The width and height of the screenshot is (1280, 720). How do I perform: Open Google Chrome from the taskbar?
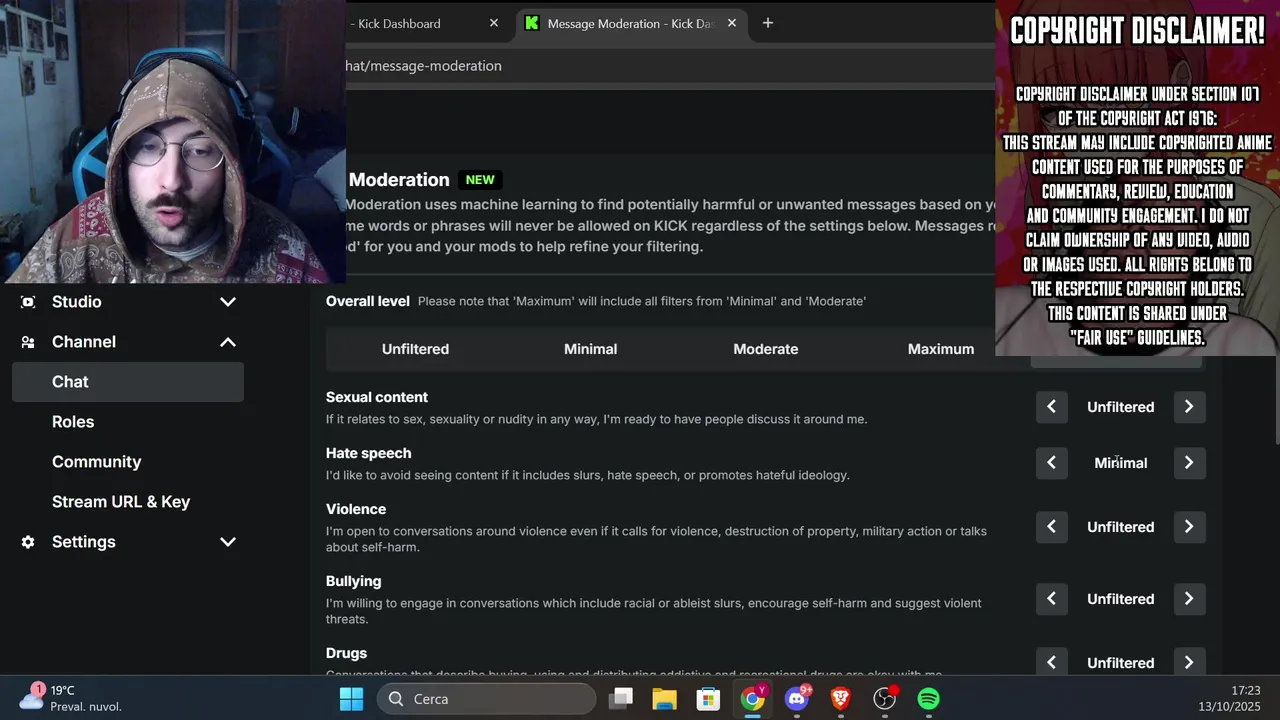pos(752,699)
